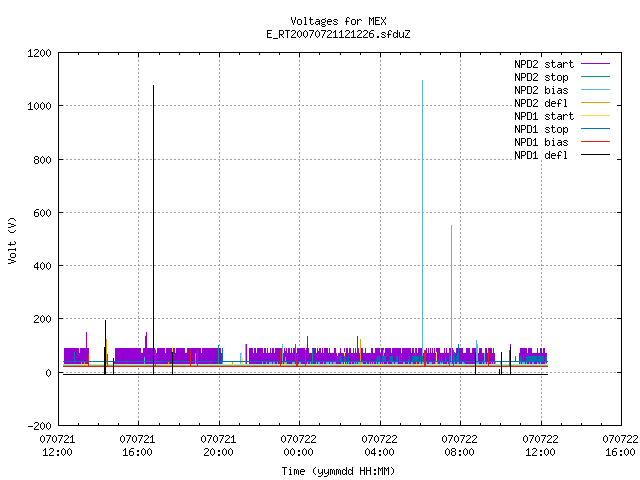Click the 'NPD1 stop' legend label

[x=541, y=129]
